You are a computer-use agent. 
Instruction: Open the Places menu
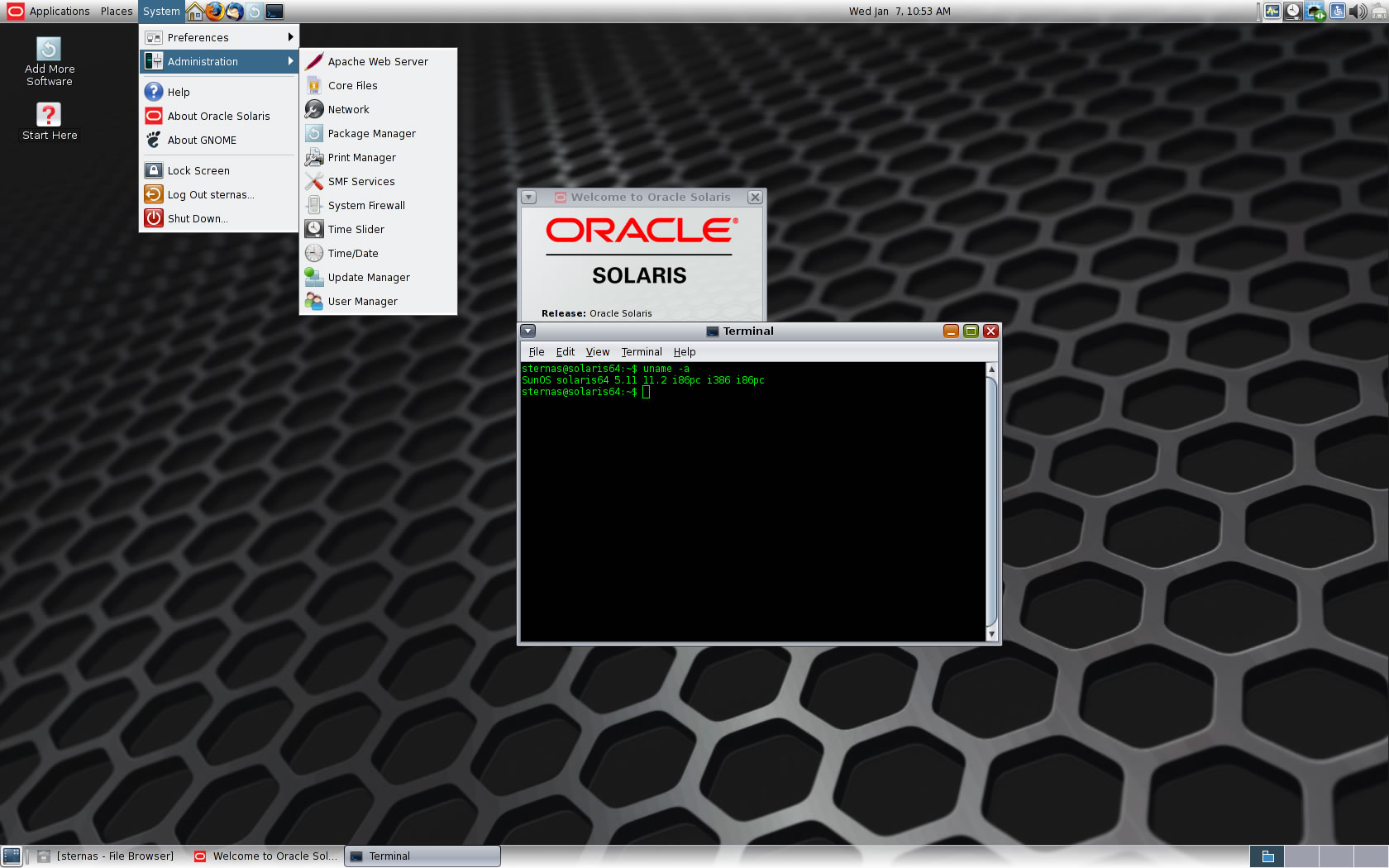[117, 12]
